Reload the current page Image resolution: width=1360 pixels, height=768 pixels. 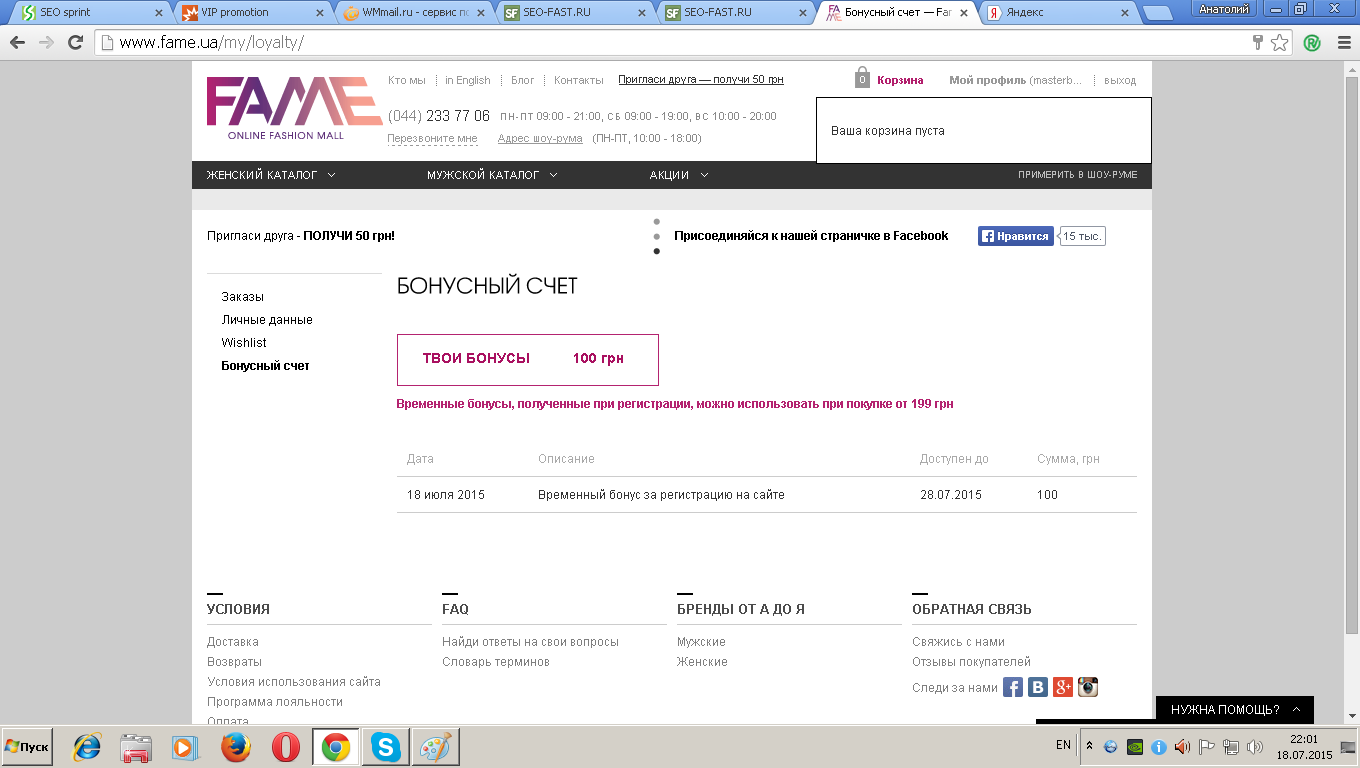click(74, 43)
